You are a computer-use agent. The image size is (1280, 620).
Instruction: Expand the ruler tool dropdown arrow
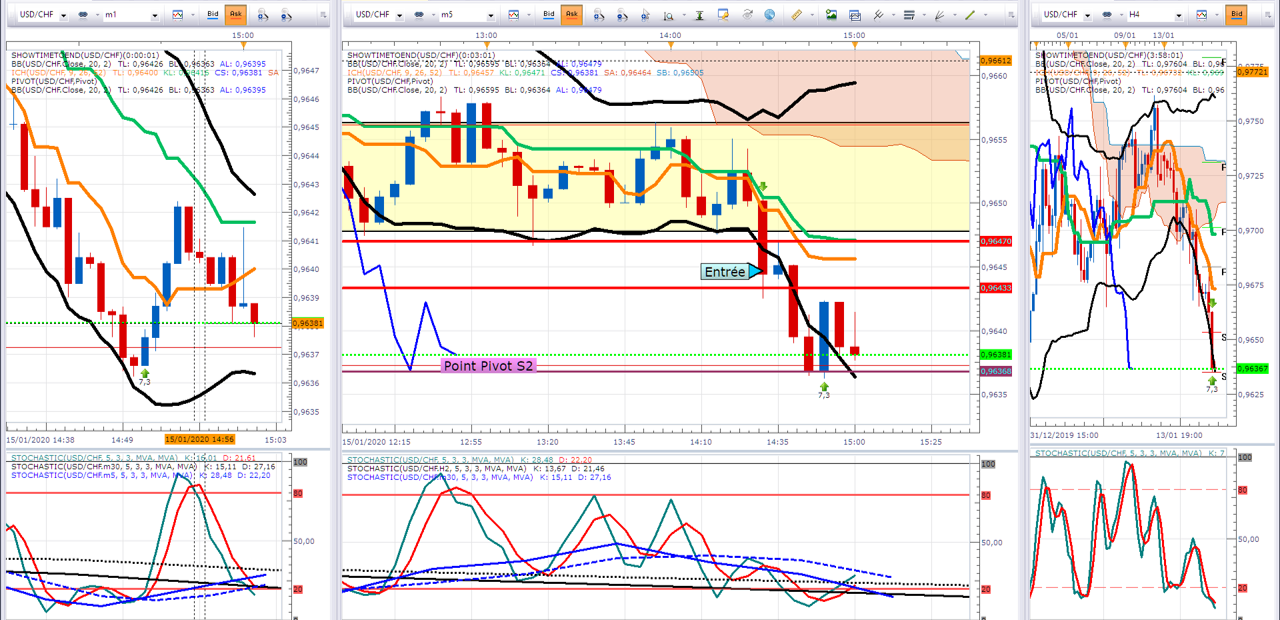(812, 15)
